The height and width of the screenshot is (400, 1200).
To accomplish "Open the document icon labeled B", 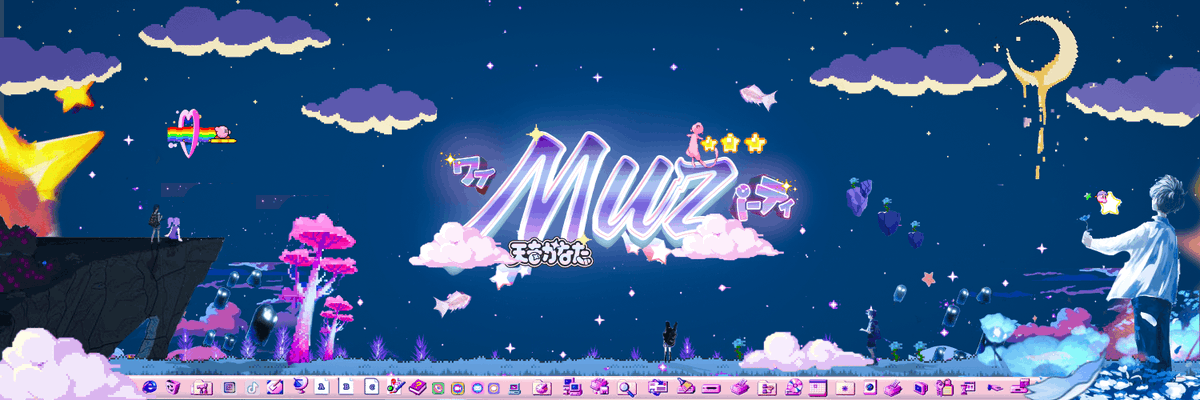I will click(345, 387).
